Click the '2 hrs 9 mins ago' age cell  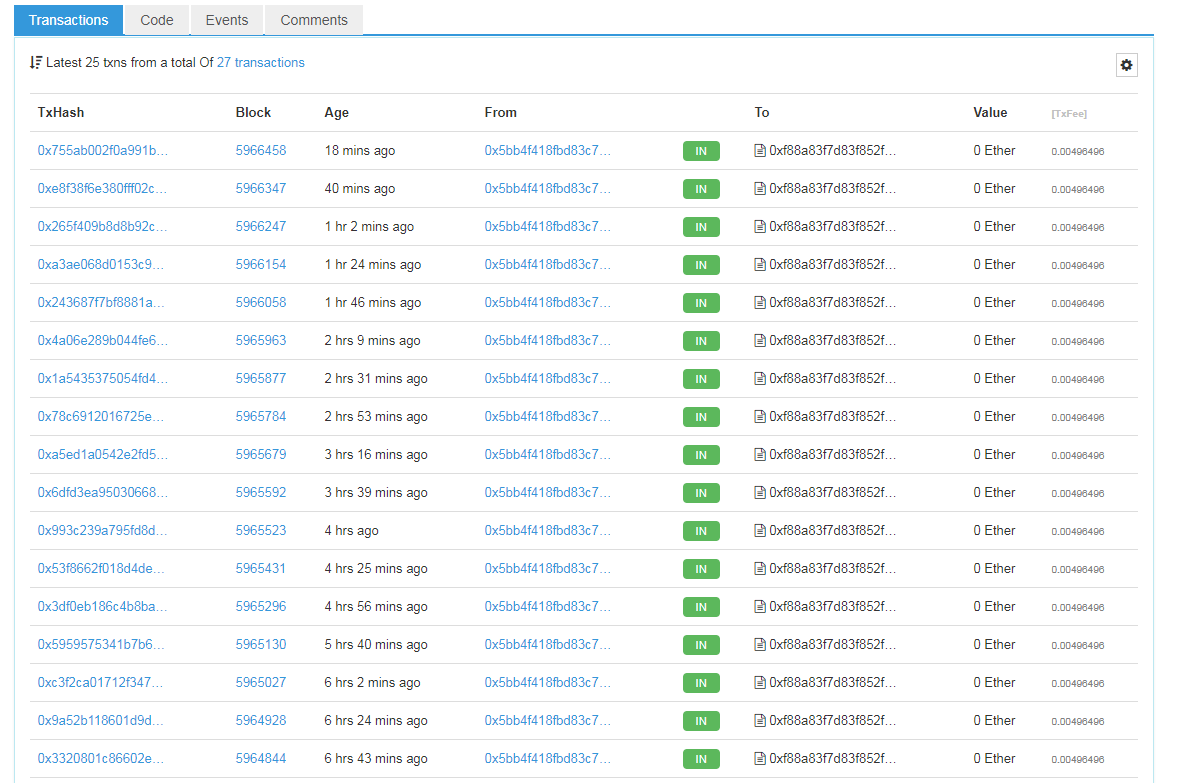click(372, 341)
